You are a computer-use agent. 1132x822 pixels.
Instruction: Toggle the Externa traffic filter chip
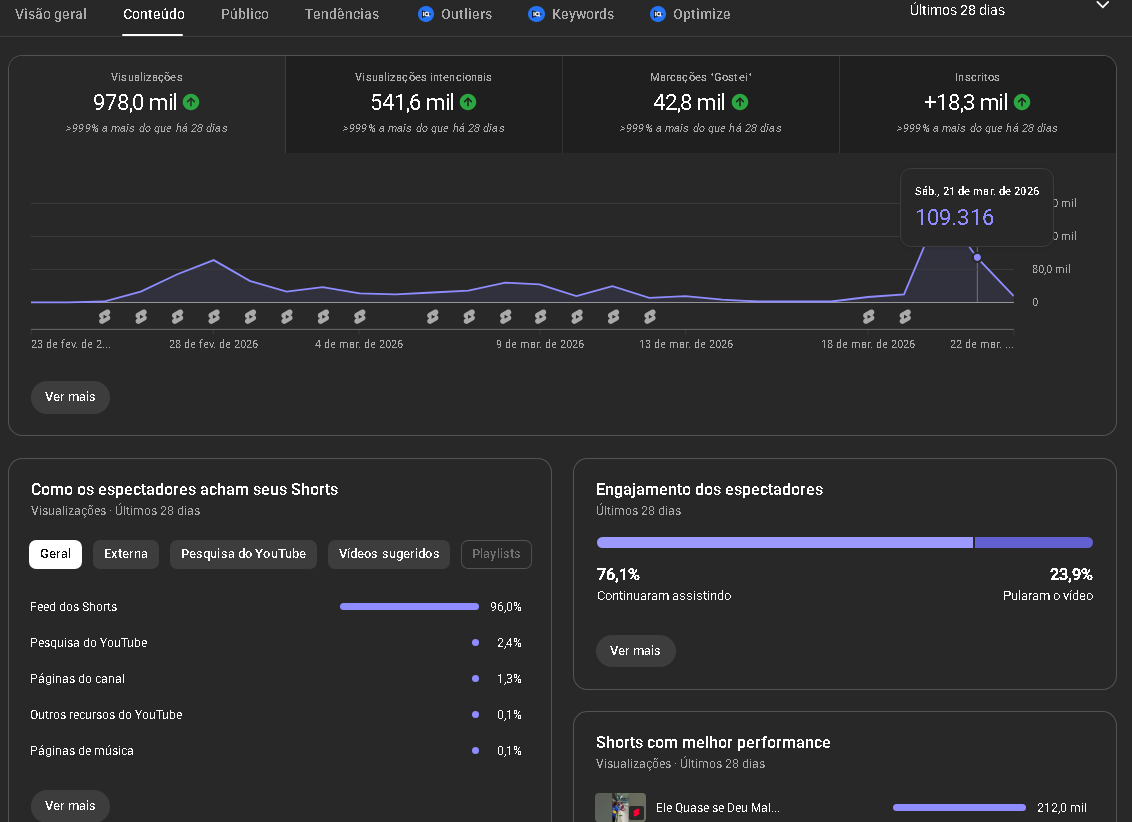(x=126, y=554)
